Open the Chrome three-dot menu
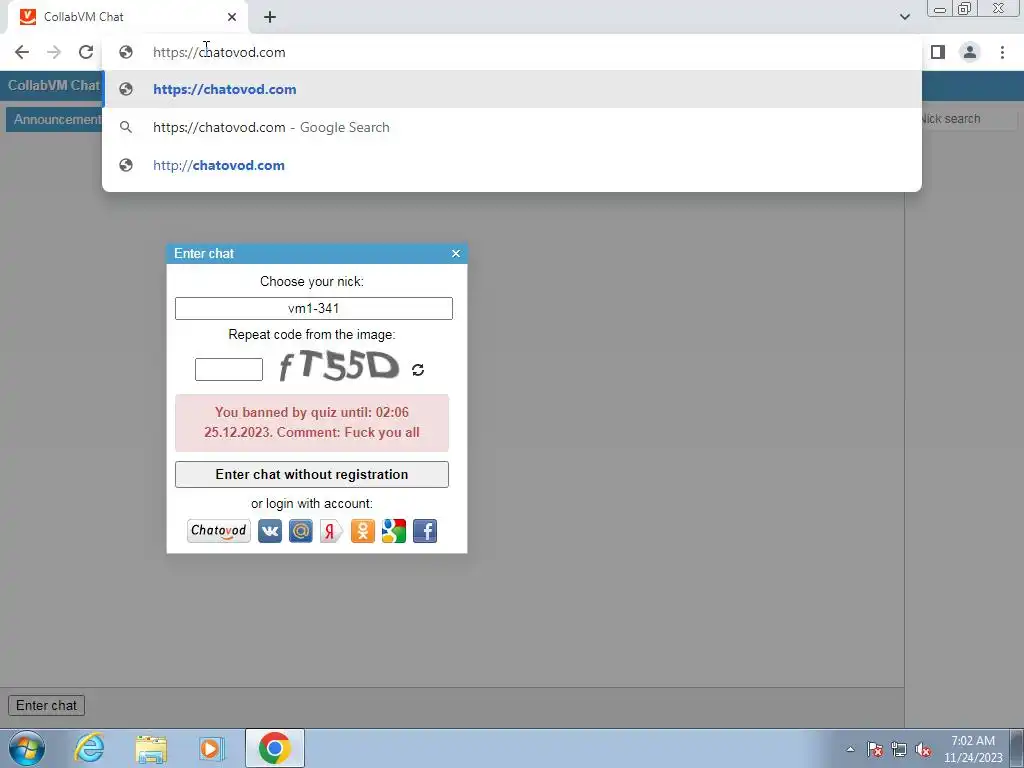 pos(1002,52)
